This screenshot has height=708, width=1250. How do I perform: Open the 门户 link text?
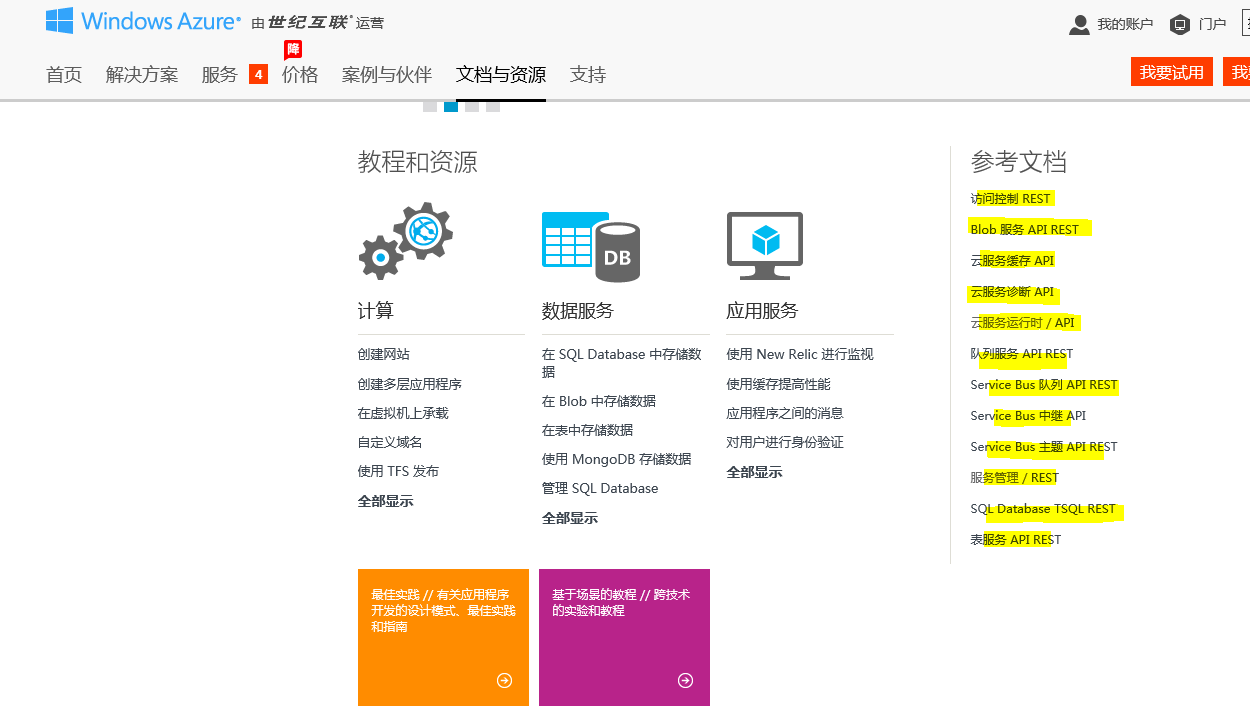pyautogui.click(x=1212, y=24)
